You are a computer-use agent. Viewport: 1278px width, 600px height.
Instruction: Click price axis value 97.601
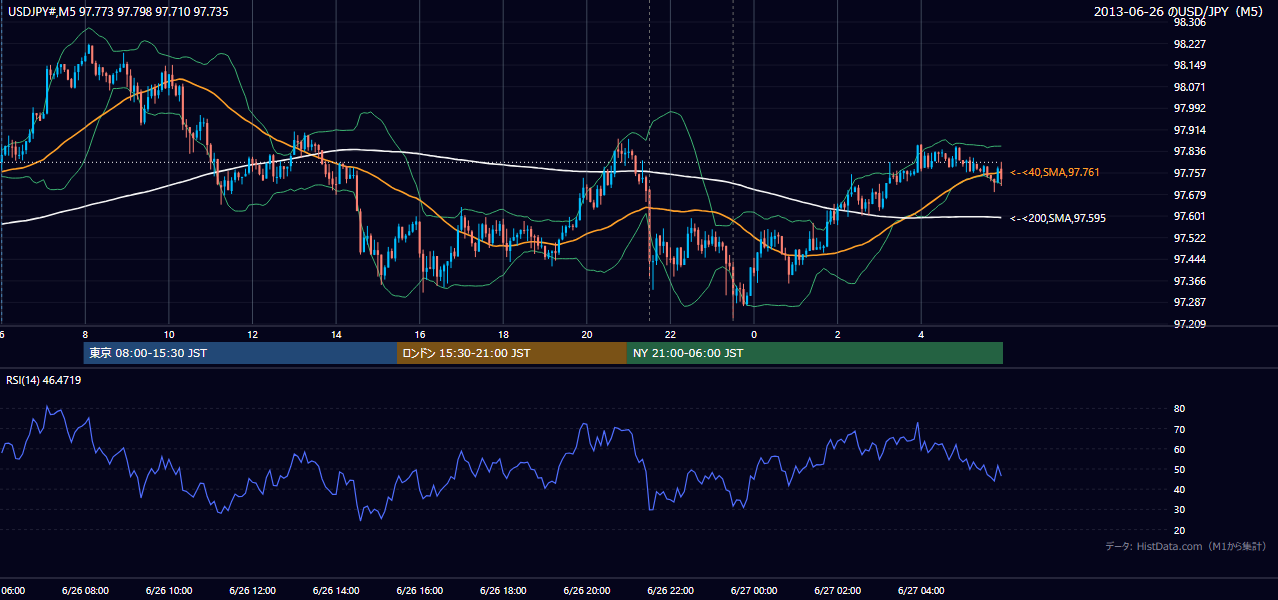[1189, 216]
